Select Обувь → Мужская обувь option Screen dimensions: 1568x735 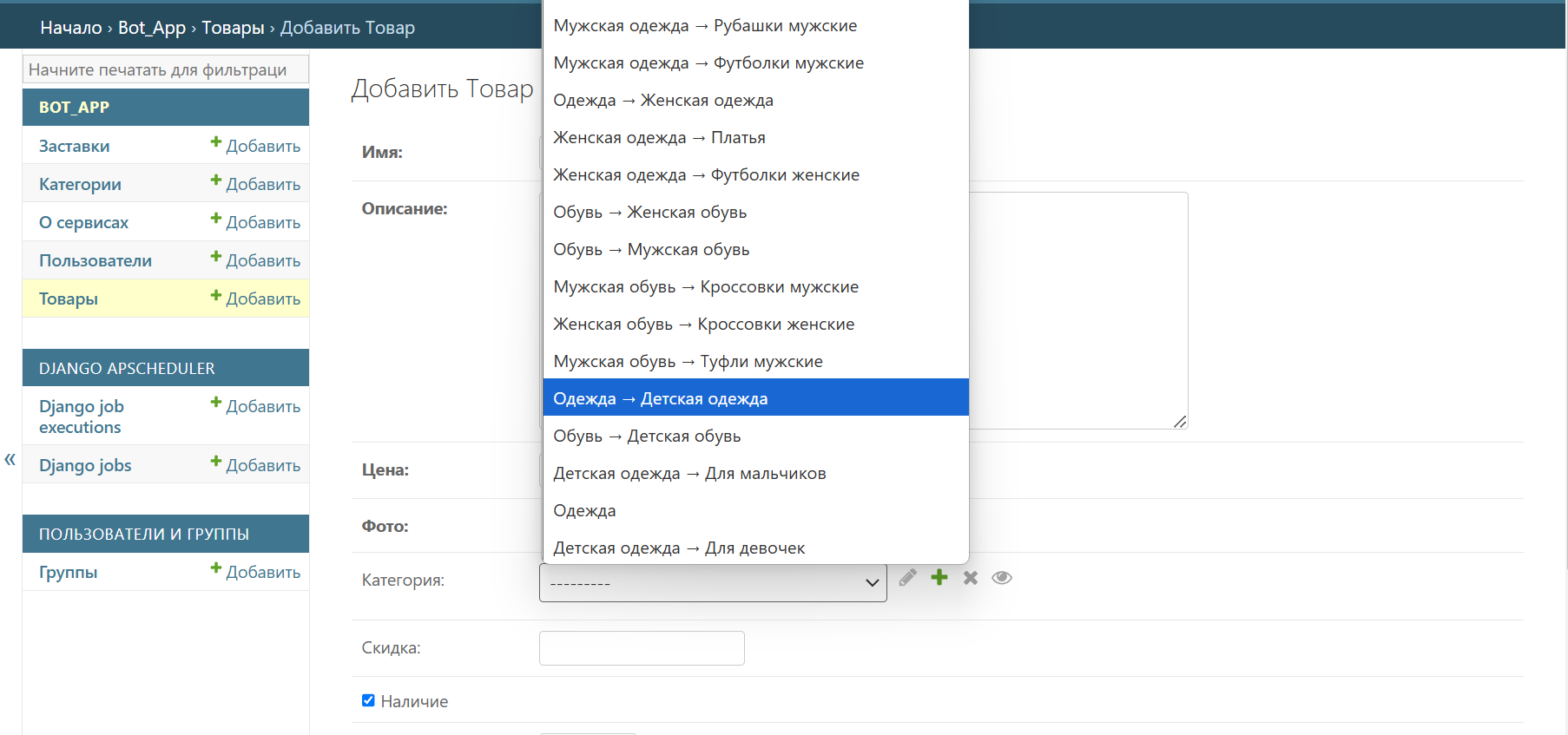(755, 250)
